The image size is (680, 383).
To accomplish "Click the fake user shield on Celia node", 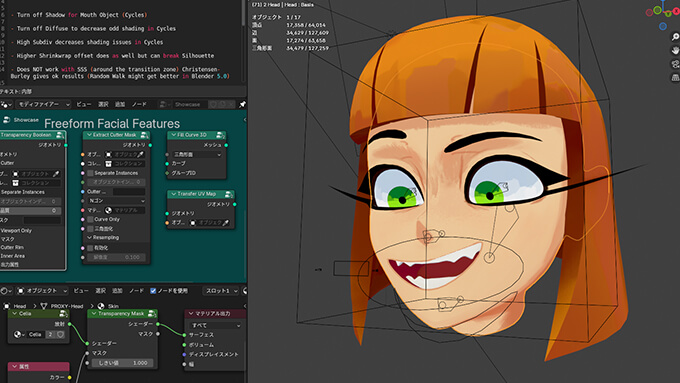I will (61, 334).
